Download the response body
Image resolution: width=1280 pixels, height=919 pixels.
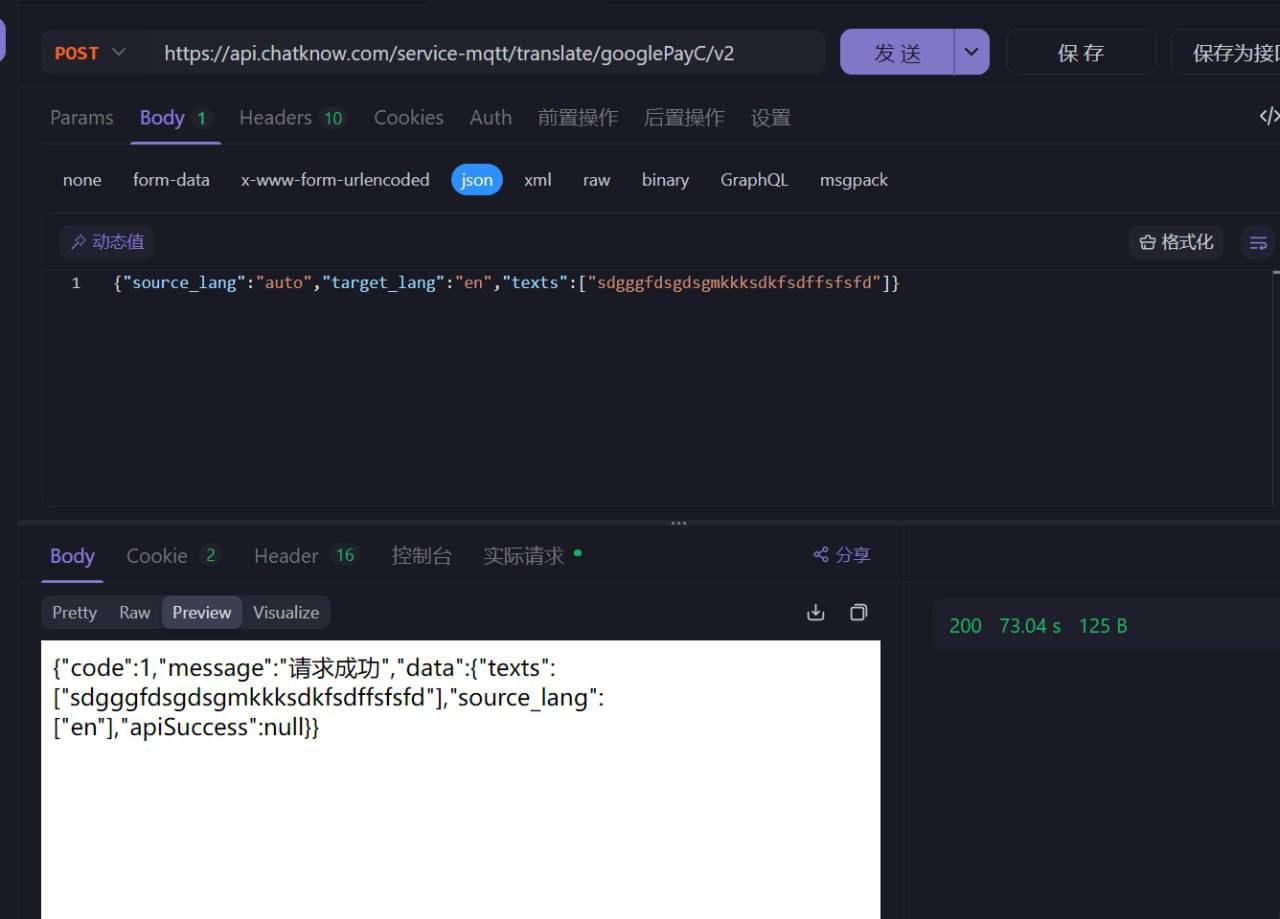pos(815,612)
